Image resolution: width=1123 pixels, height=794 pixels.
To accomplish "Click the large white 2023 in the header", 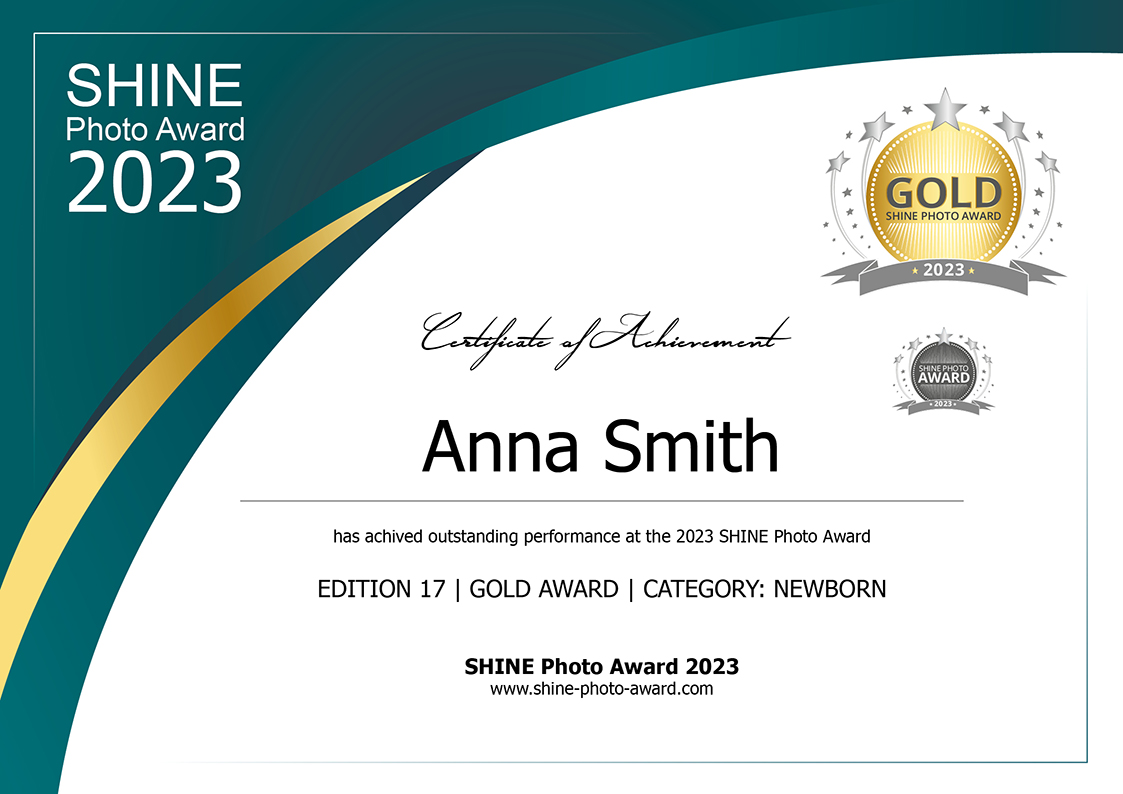I will pos(154,182).
